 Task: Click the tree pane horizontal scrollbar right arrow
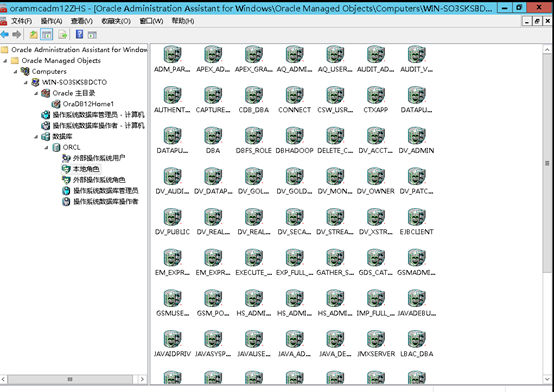142,379
